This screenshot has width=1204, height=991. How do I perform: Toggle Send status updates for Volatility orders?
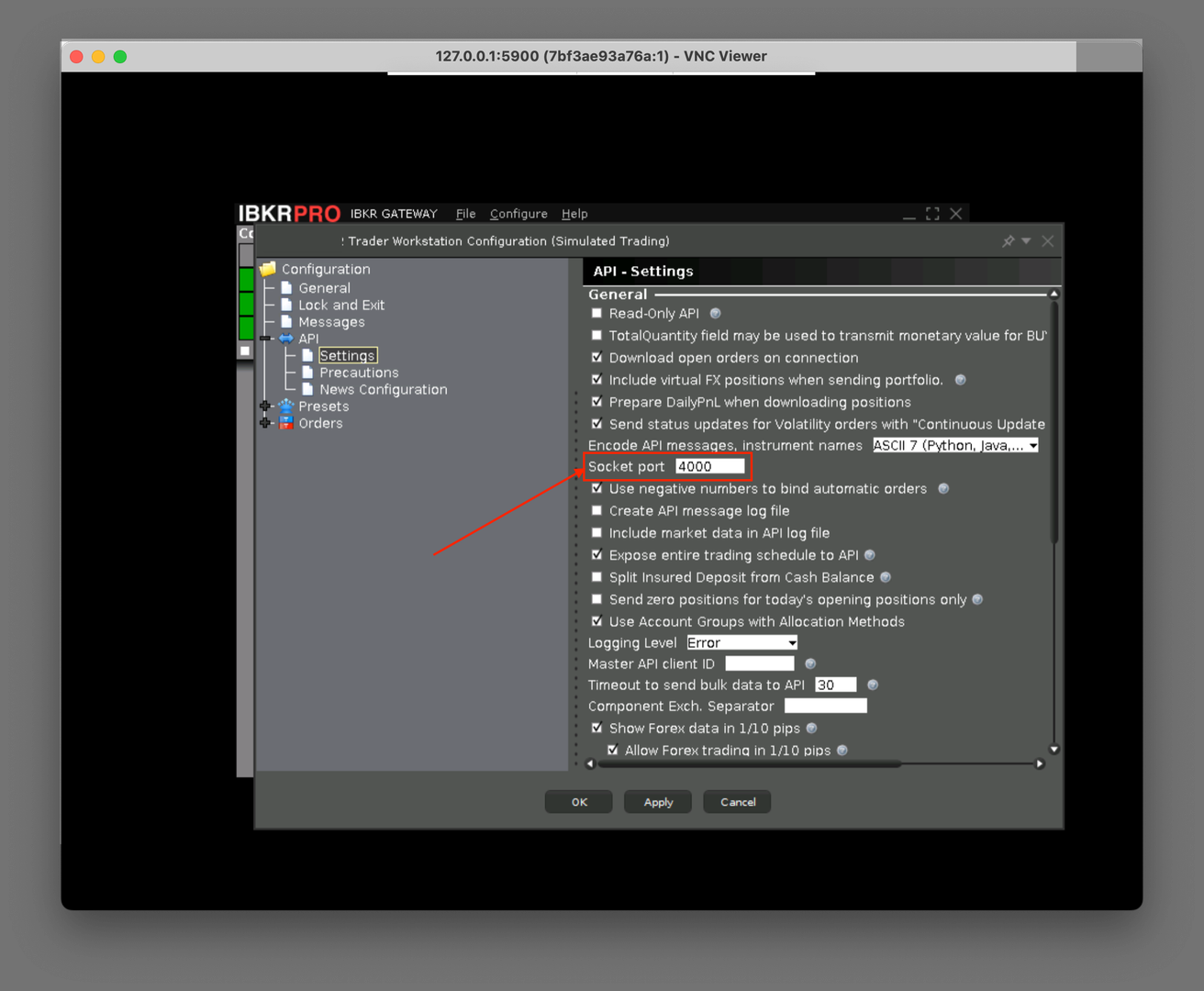[597, 424]
